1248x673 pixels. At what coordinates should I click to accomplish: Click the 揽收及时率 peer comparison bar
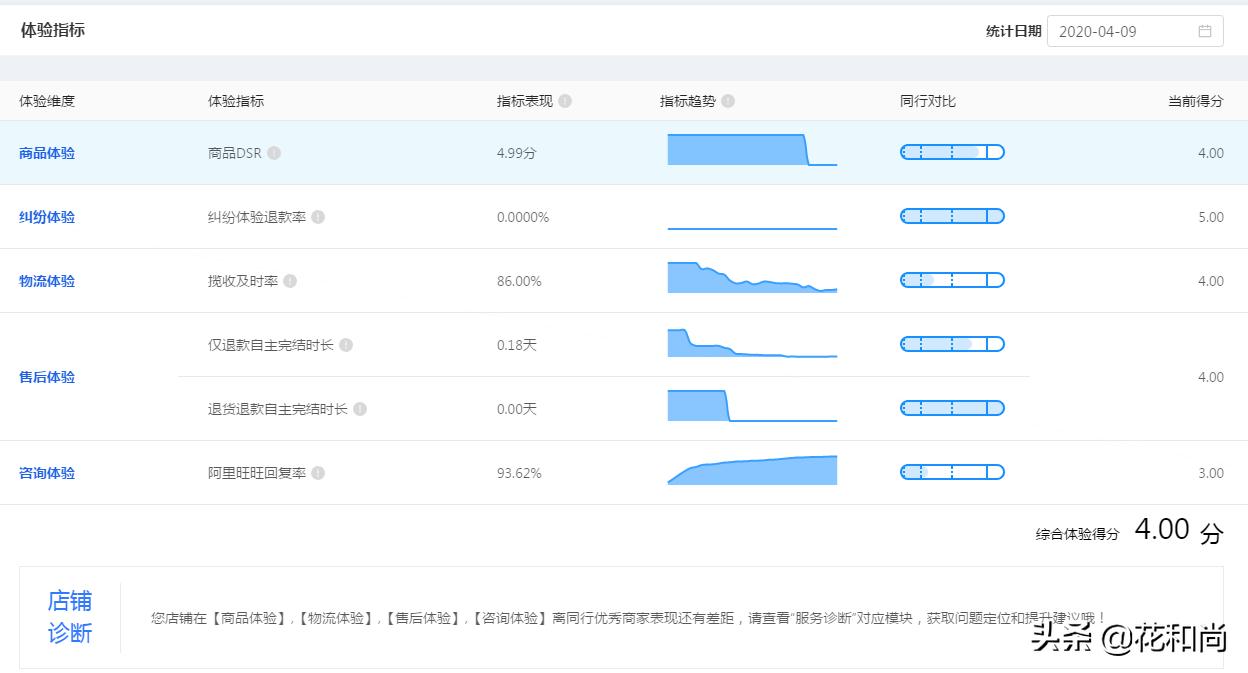click(x=952, y=280)
